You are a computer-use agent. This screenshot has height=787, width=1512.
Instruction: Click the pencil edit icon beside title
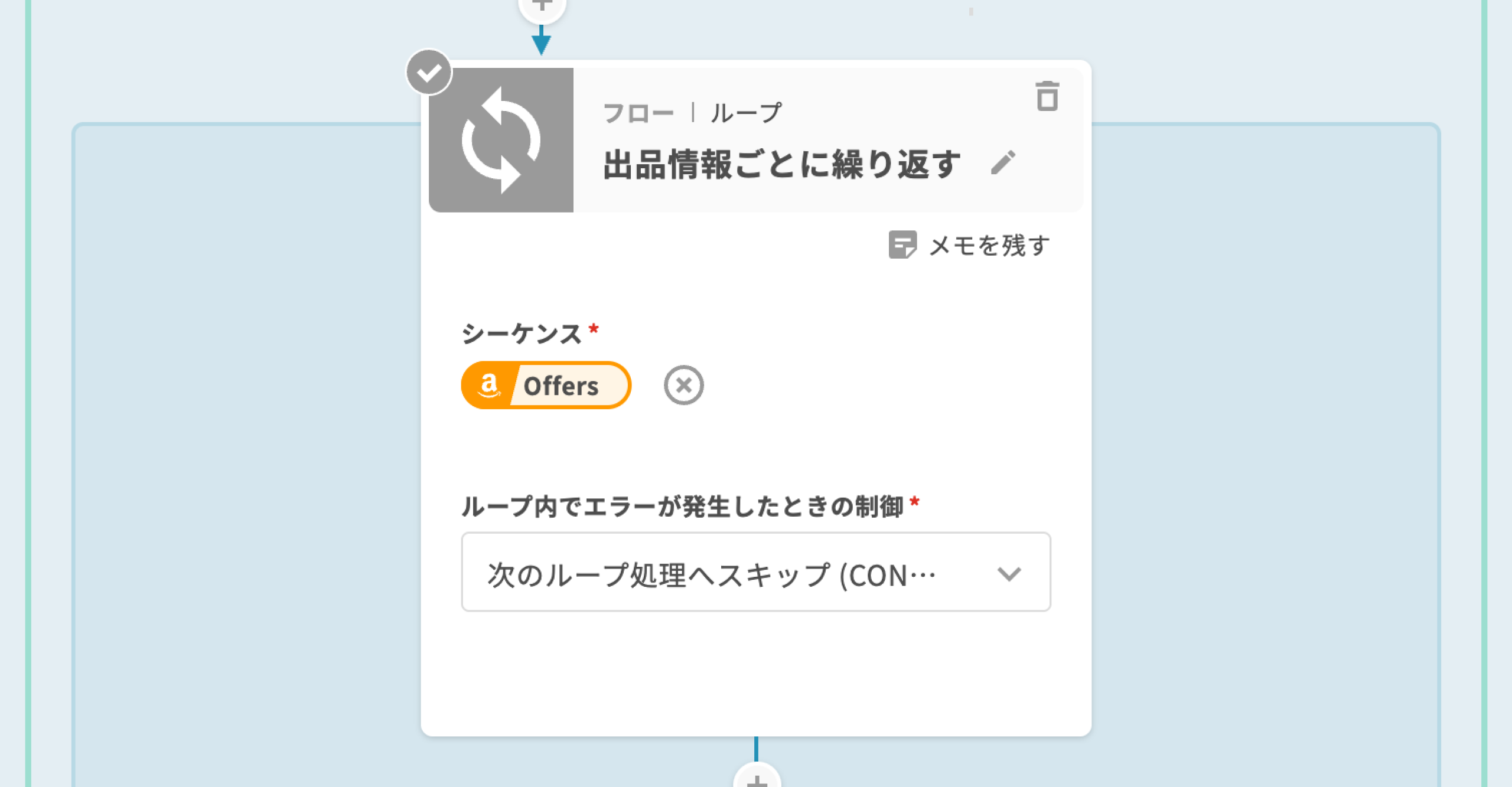click(x=1003, y=162)
